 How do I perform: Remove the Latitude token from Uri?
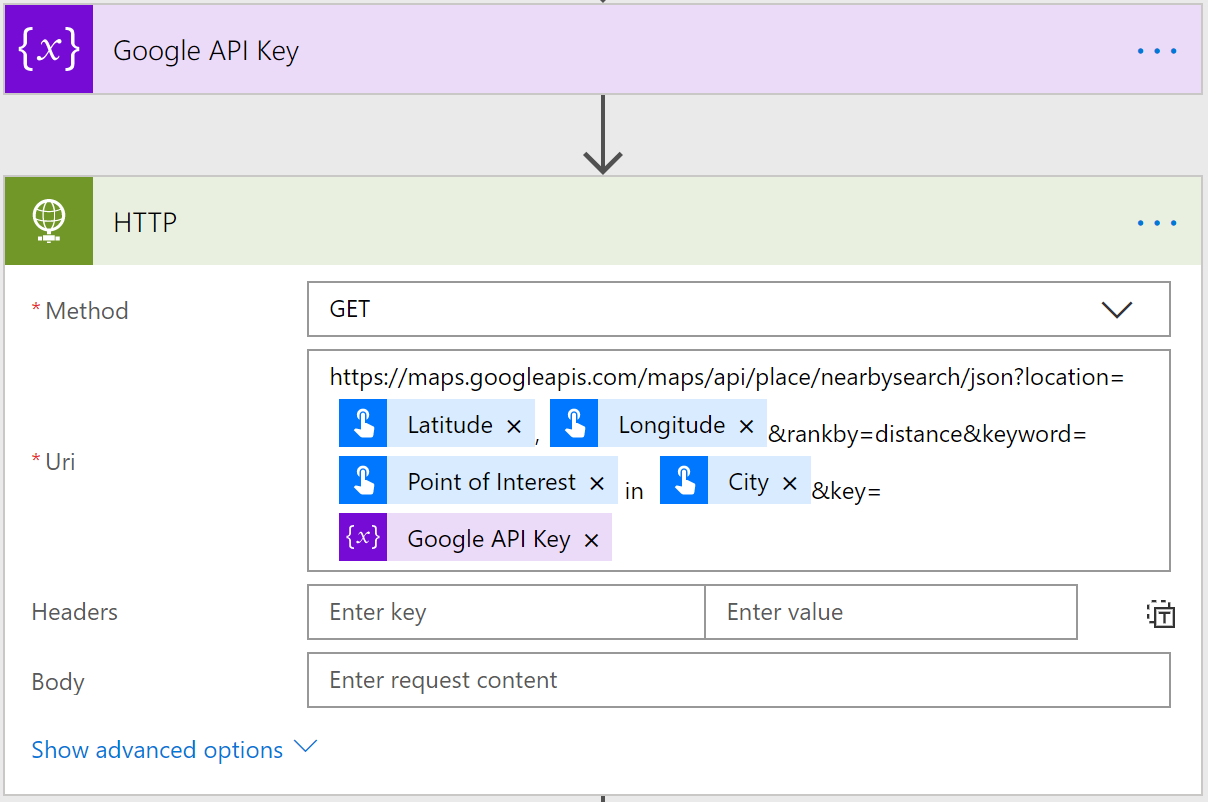click(514, 426)
